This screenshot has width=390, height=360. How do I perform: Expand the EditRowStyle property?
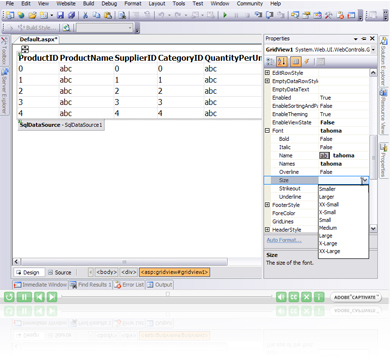point(267,73)
